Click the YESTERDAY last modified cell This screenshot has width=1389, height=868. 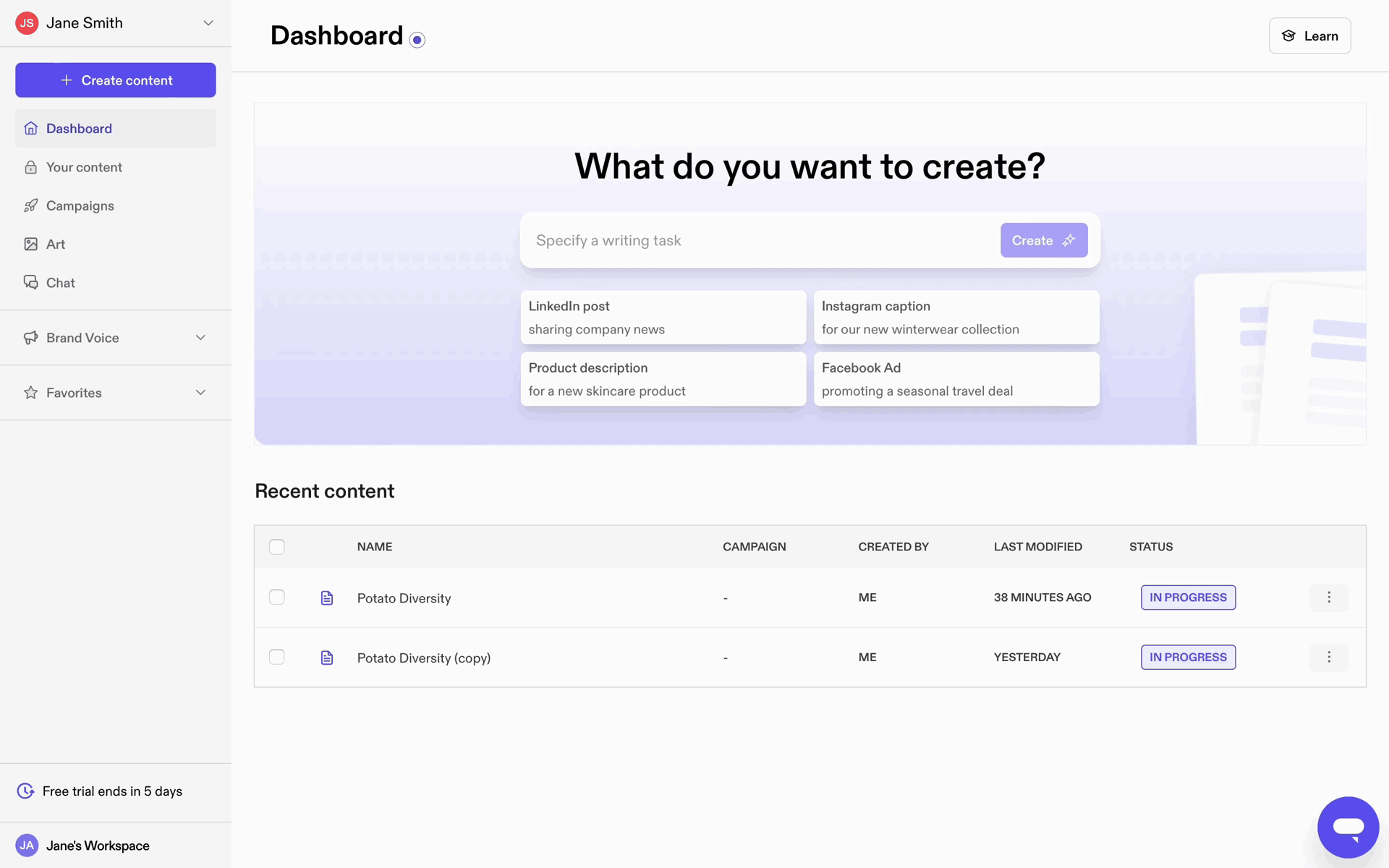click(1027, 658)
